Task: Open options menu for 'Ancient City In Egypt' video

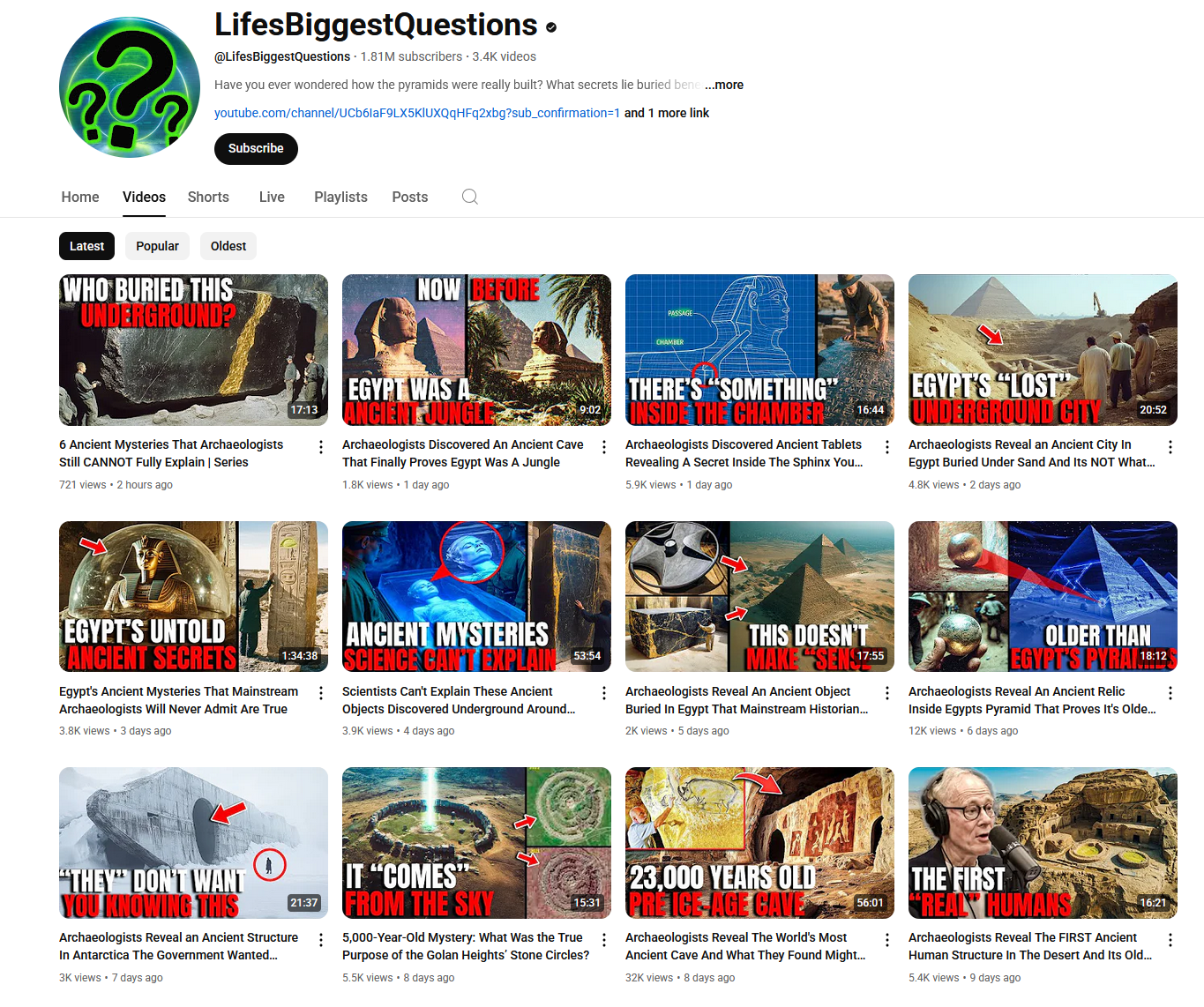Action: point(1170,447)
